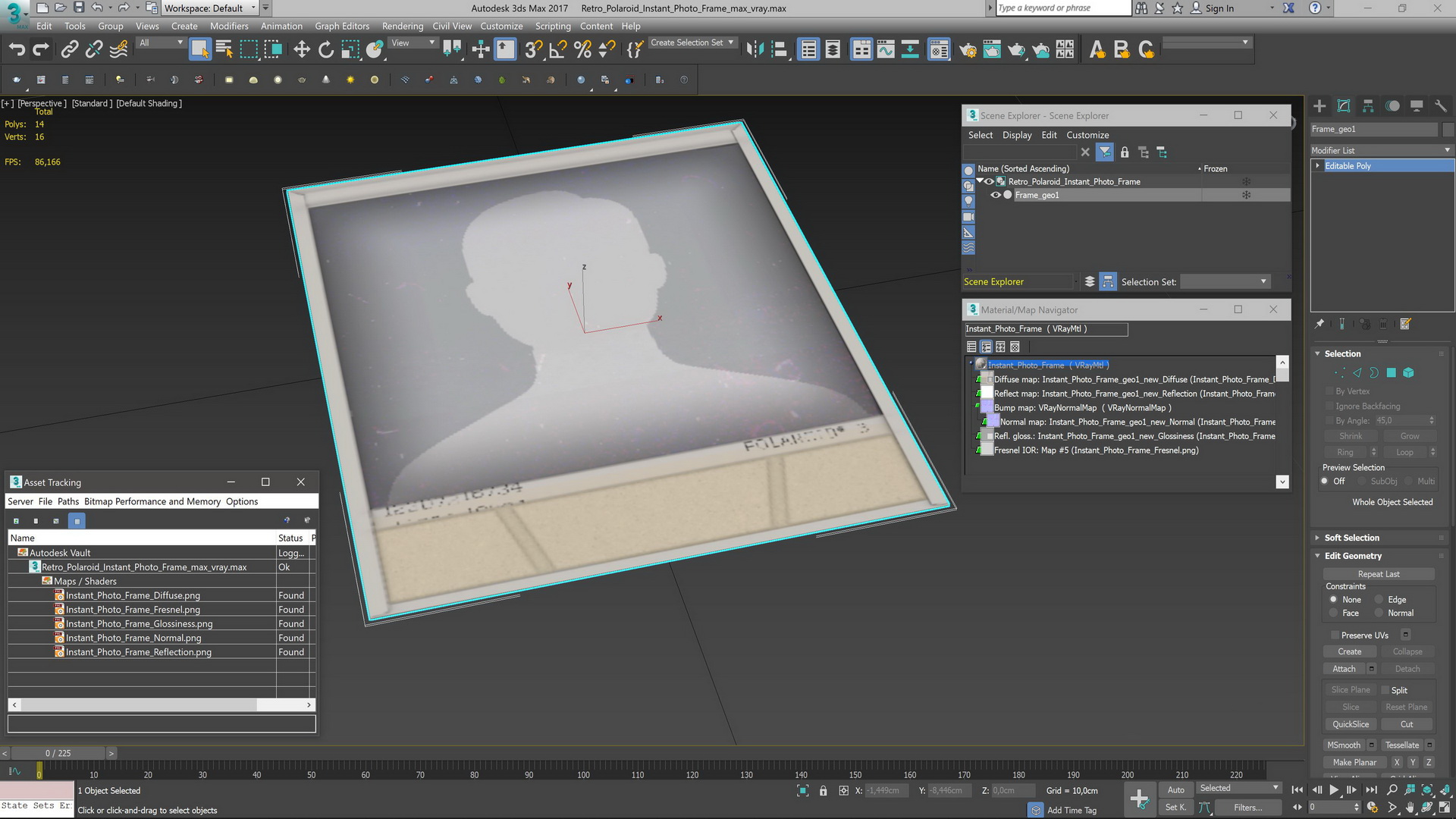Screen dimensions: 1456x819
Task: Click the Redo arrow icon
Action: [41, 50]
